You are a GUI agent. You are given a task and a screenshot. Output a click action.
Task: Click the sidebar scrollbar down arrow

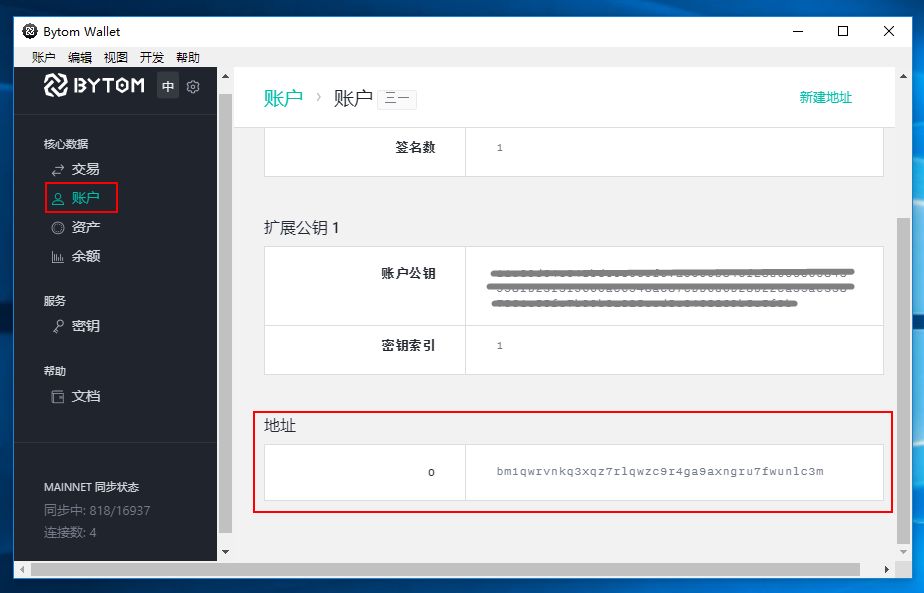[x=225, y=552]
